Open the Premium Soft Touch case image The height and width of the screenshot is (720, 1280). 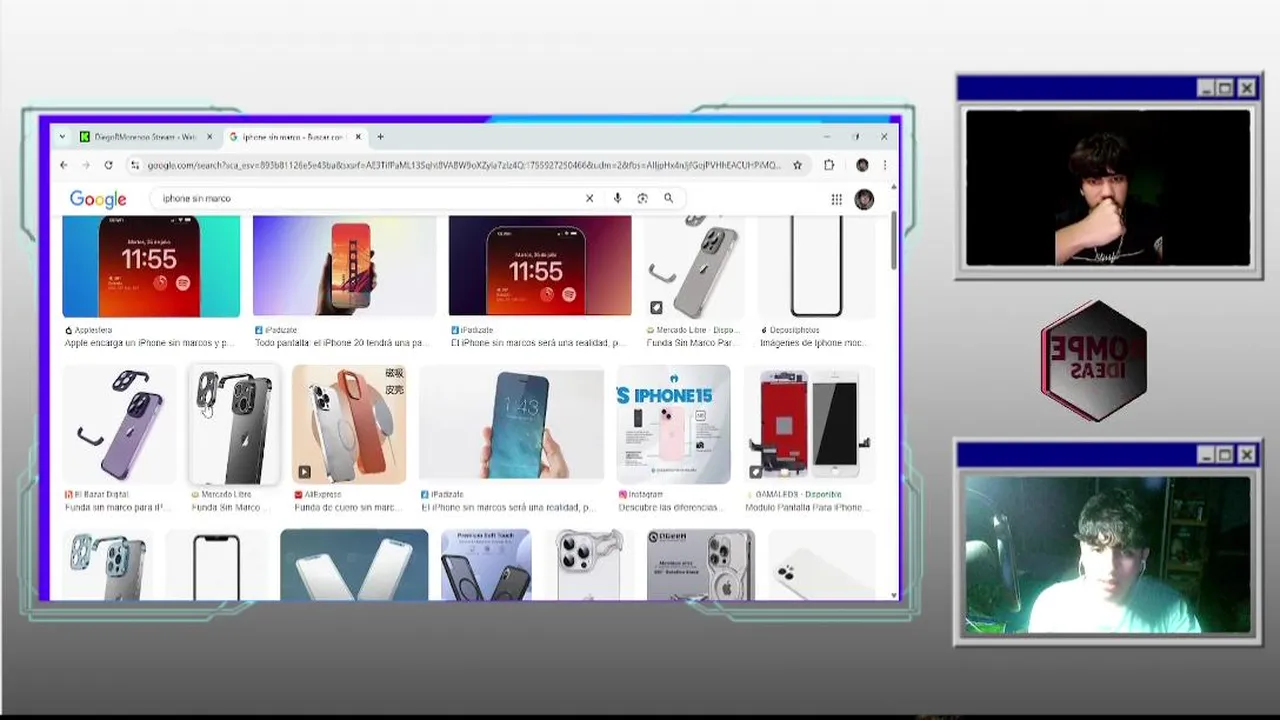pyautogui.click(x=486, y=565)
